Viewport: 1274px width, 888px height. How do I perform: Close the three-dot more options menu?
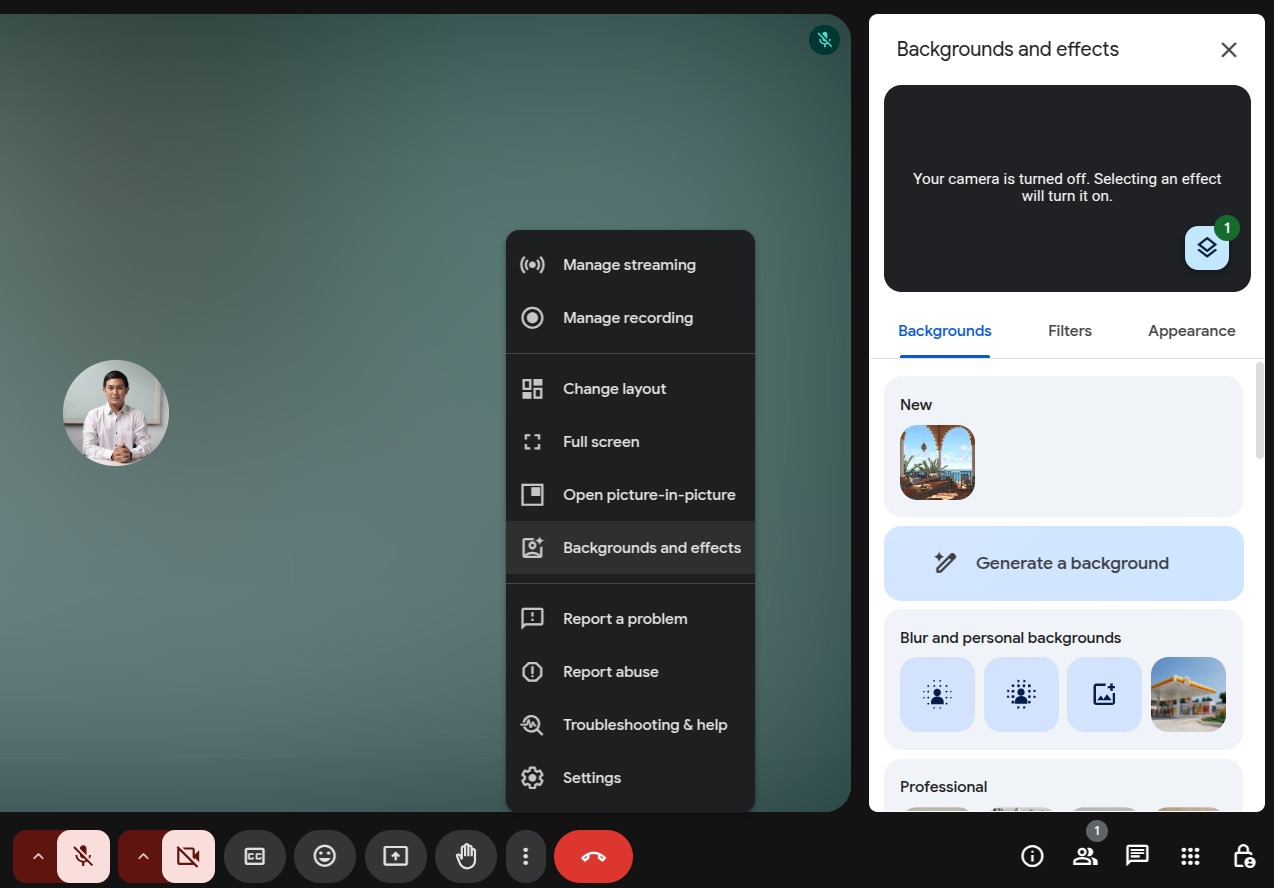(525, 856)
